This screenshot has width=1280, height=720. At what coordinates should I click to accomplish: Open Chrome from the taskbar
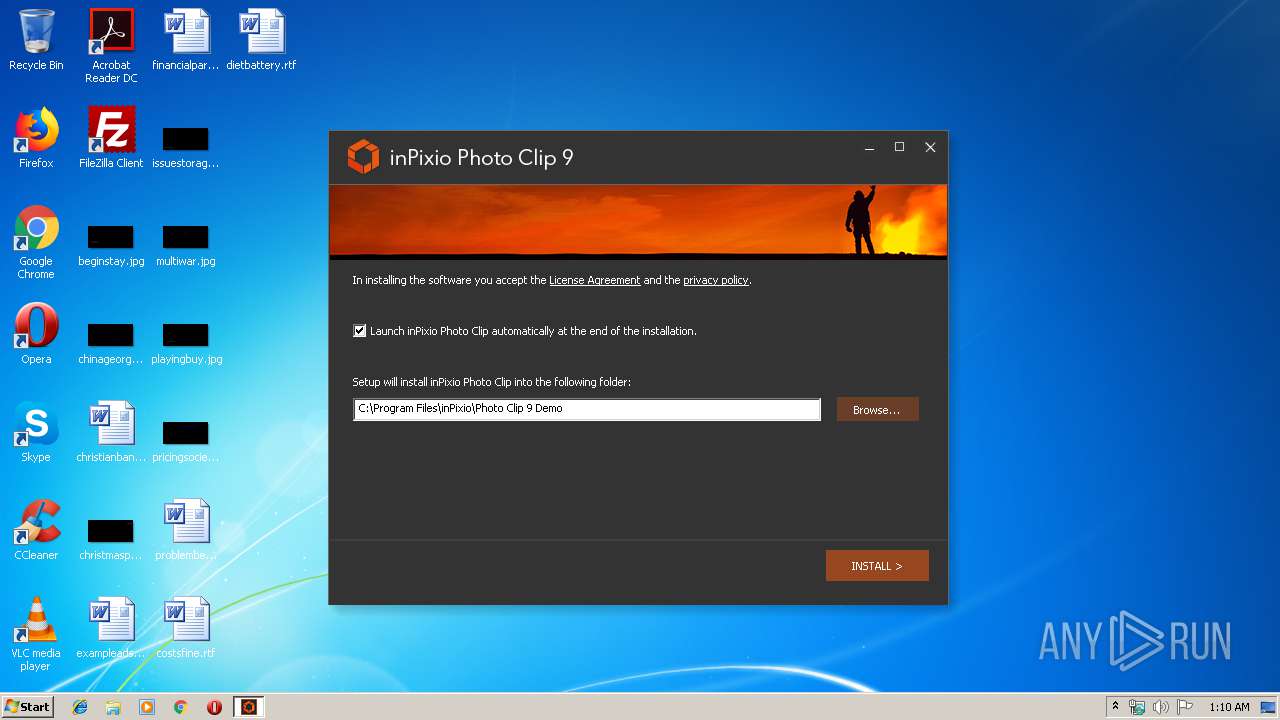[x=181, y=707]
